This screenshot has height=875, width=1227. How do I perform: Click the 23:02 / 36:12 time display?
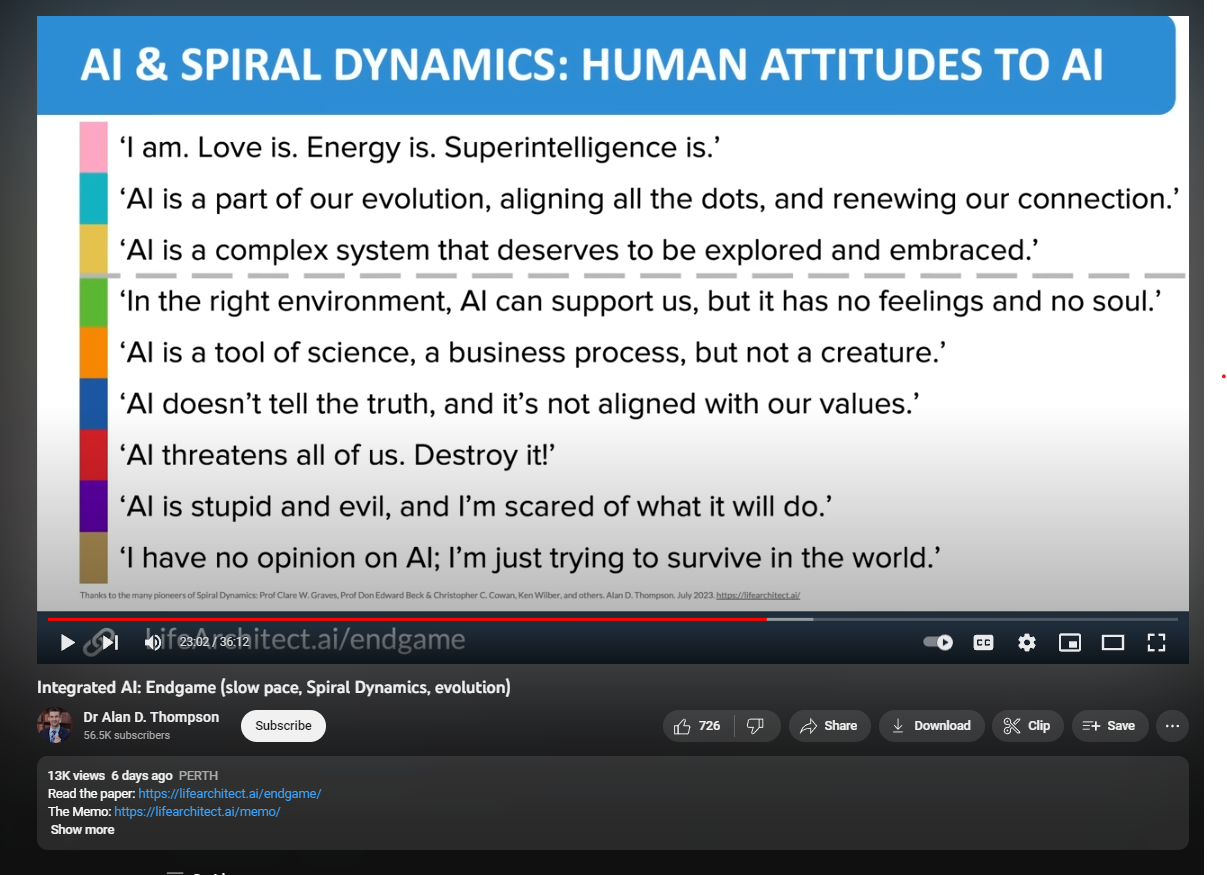coord(214,642)
